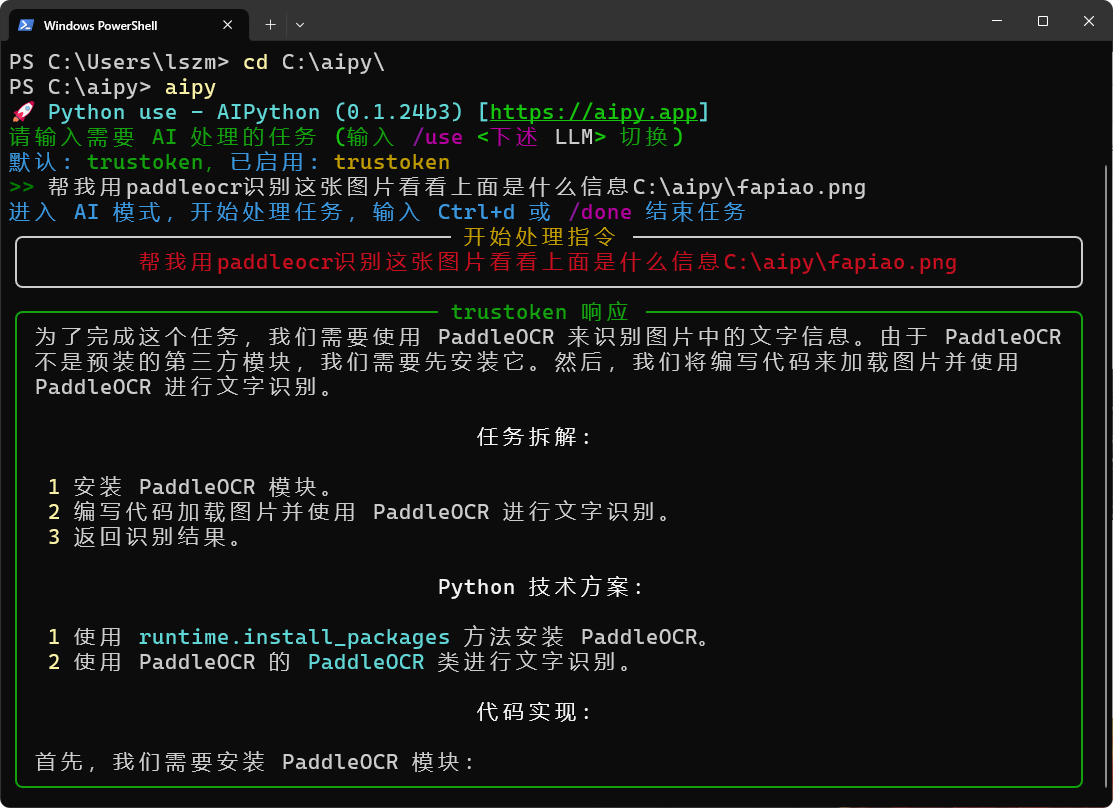Click the orange 'trustoken' after 已启用
Screen dimensions: 1113x808
coord(392,162)
